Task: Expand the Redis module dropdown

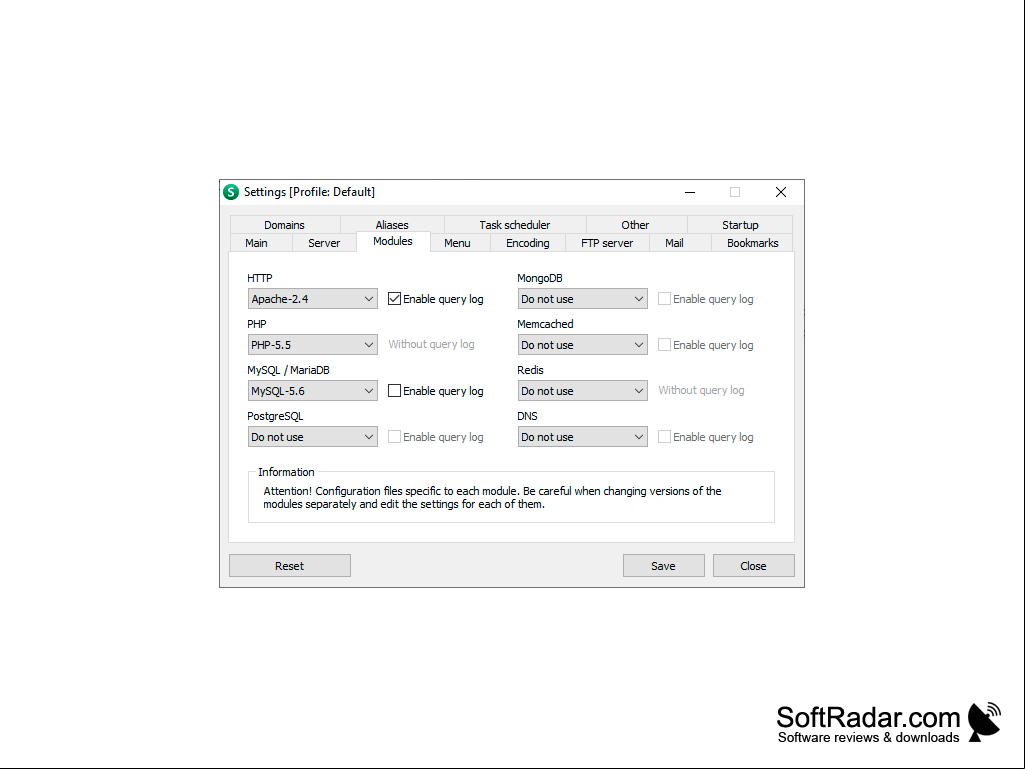Action: click(582, 391)
